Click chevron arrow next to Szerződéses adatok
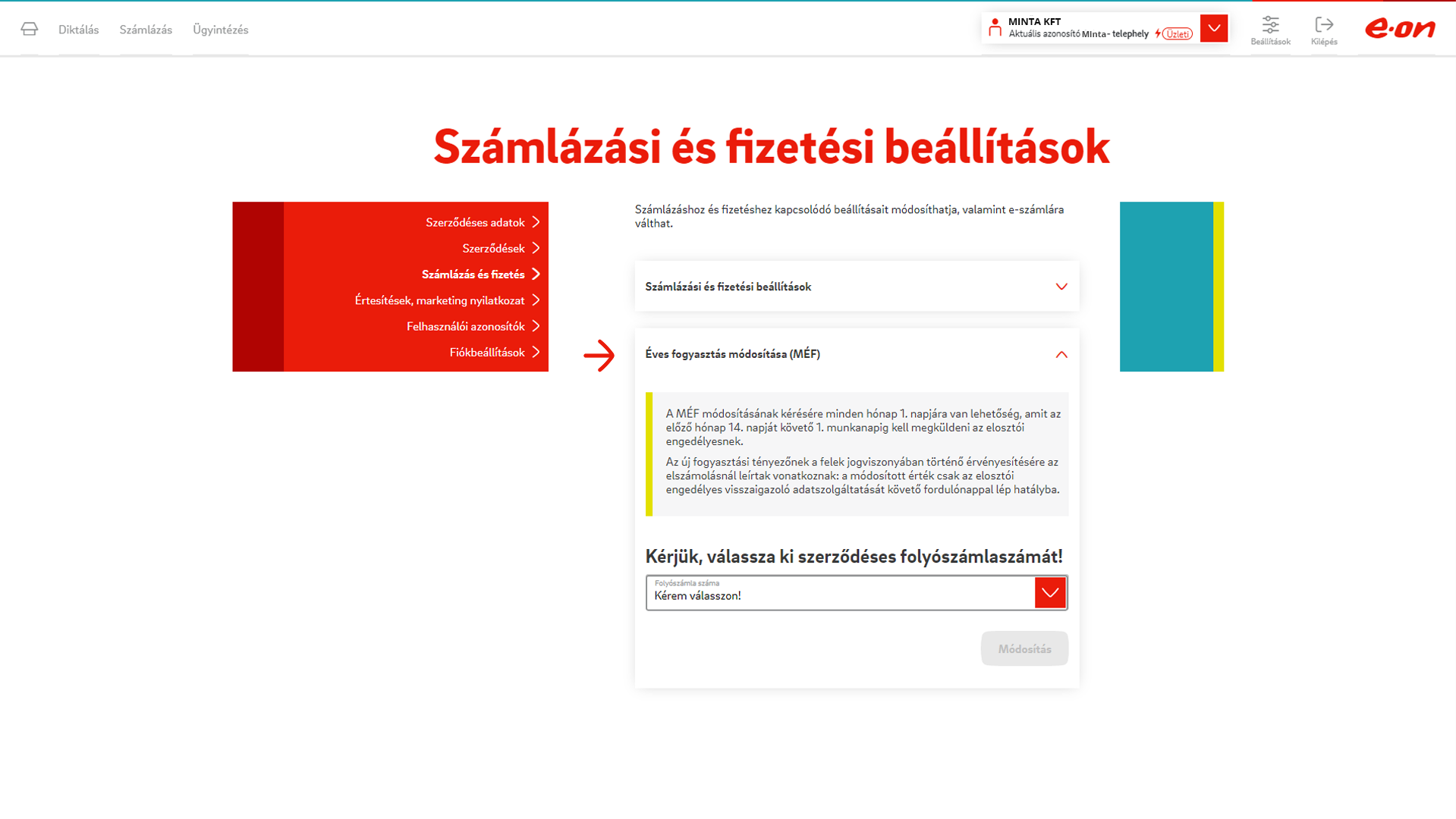 536,222
